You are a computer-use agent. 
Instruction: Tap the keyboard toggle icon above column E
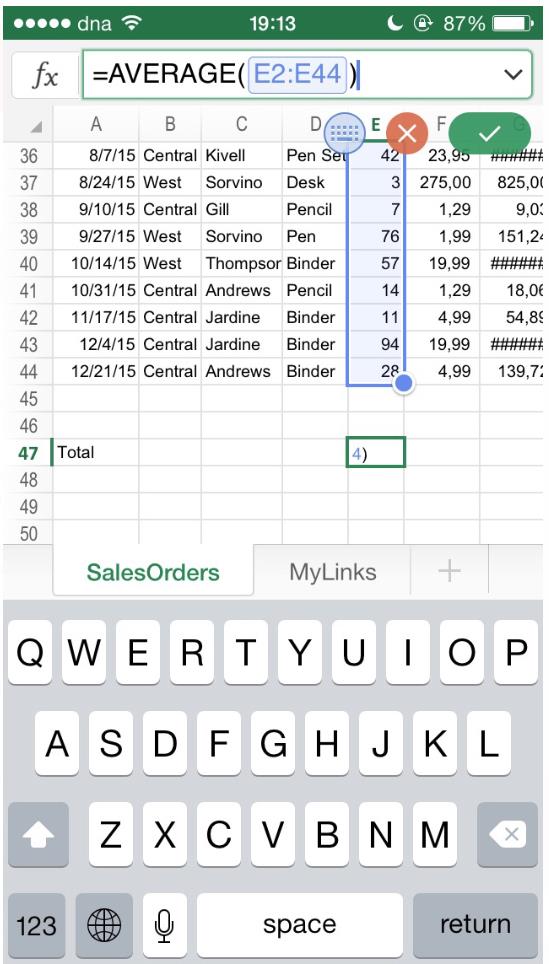pos(344,130)
